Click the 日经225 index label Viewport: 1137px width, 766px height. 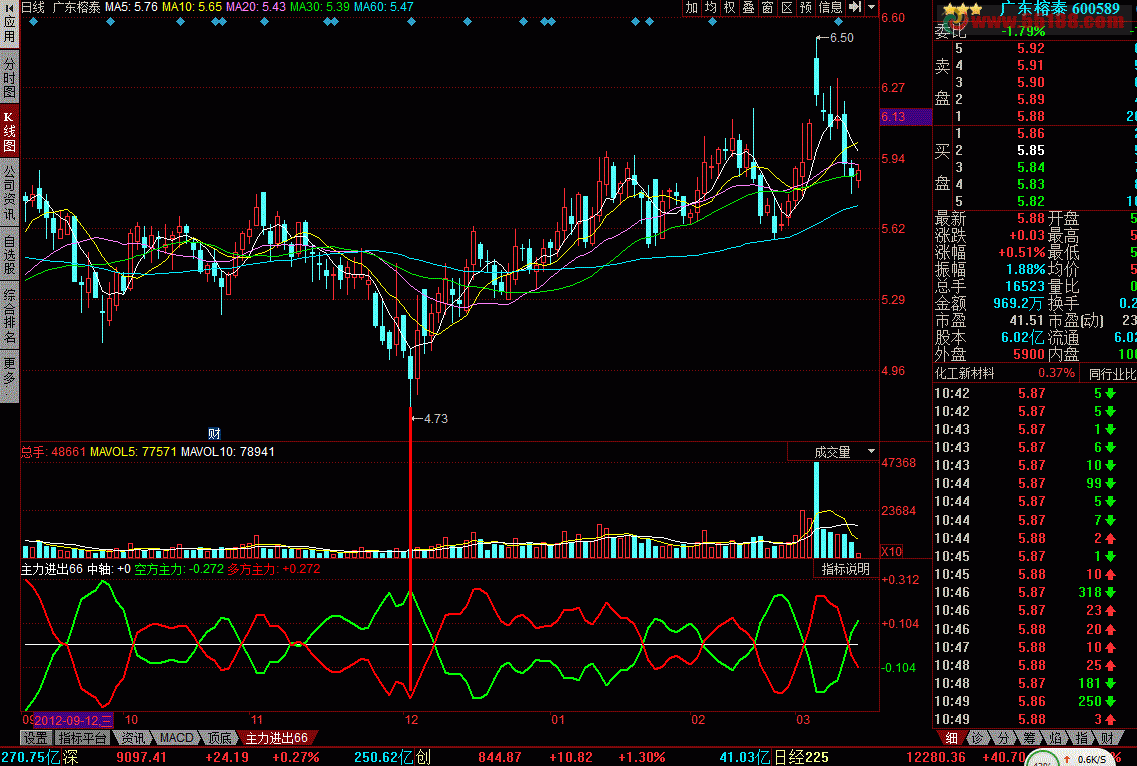[x=801, y=757]
